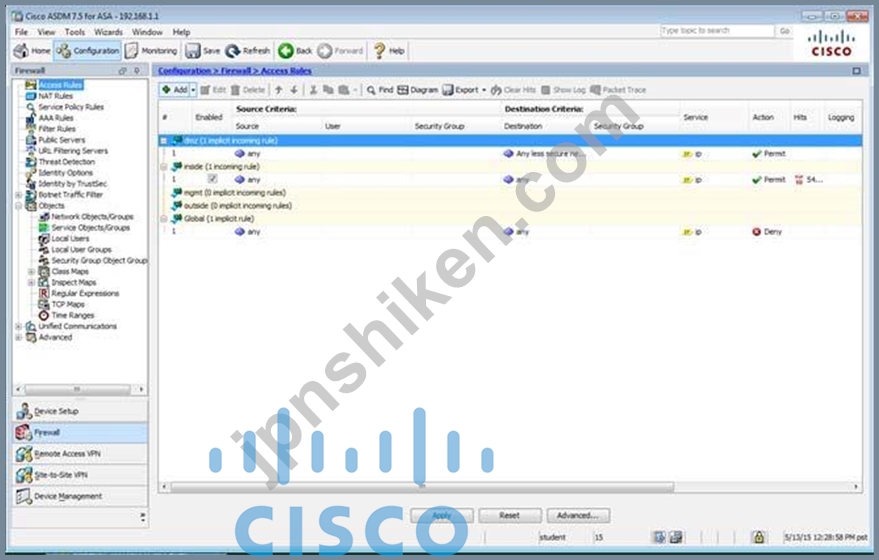Screen dimensions: 879x560
Task: Open the Add dropdown arrow
Action: pos(193,90)
